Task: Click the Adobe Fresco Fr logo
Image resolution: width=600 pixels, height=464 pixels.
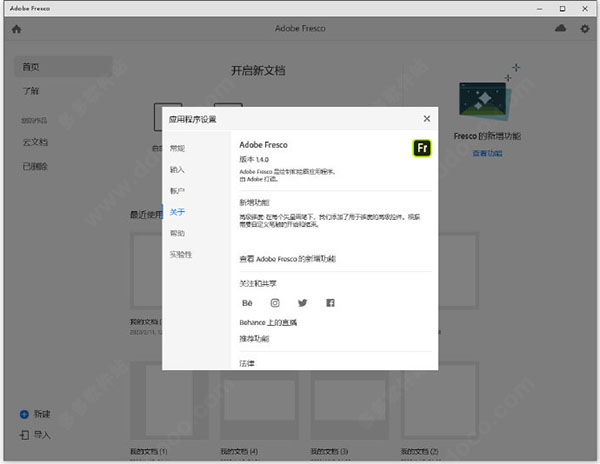Action: [x=422, y=148]
